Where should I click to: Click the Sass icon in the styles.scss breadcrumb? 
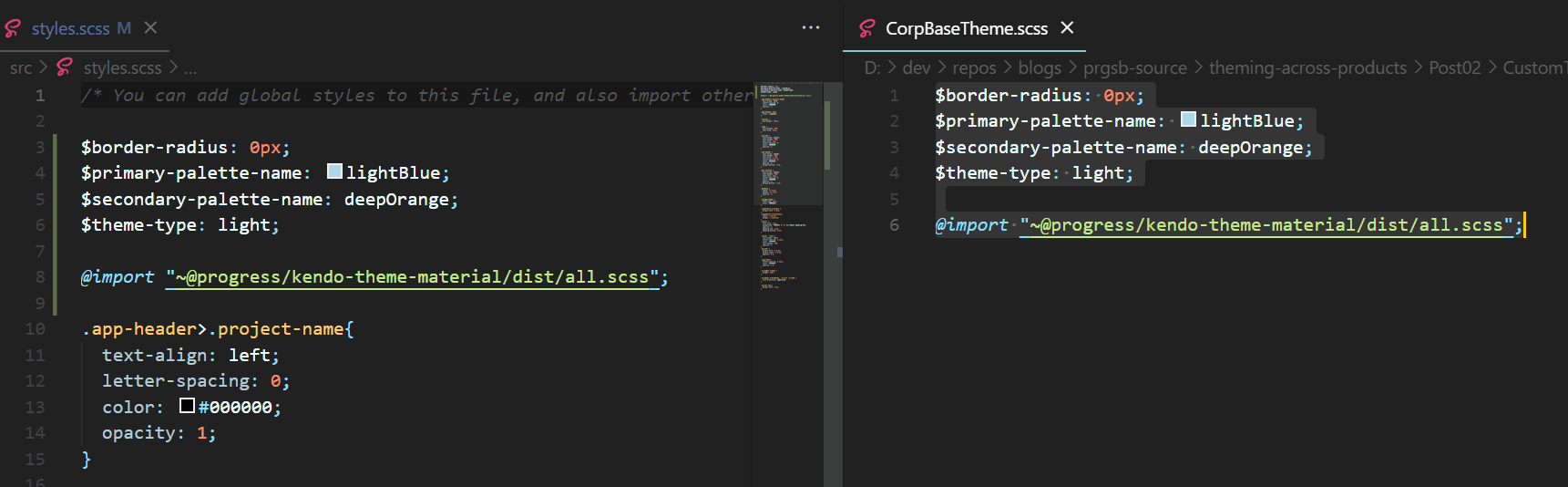click(65, 67)
